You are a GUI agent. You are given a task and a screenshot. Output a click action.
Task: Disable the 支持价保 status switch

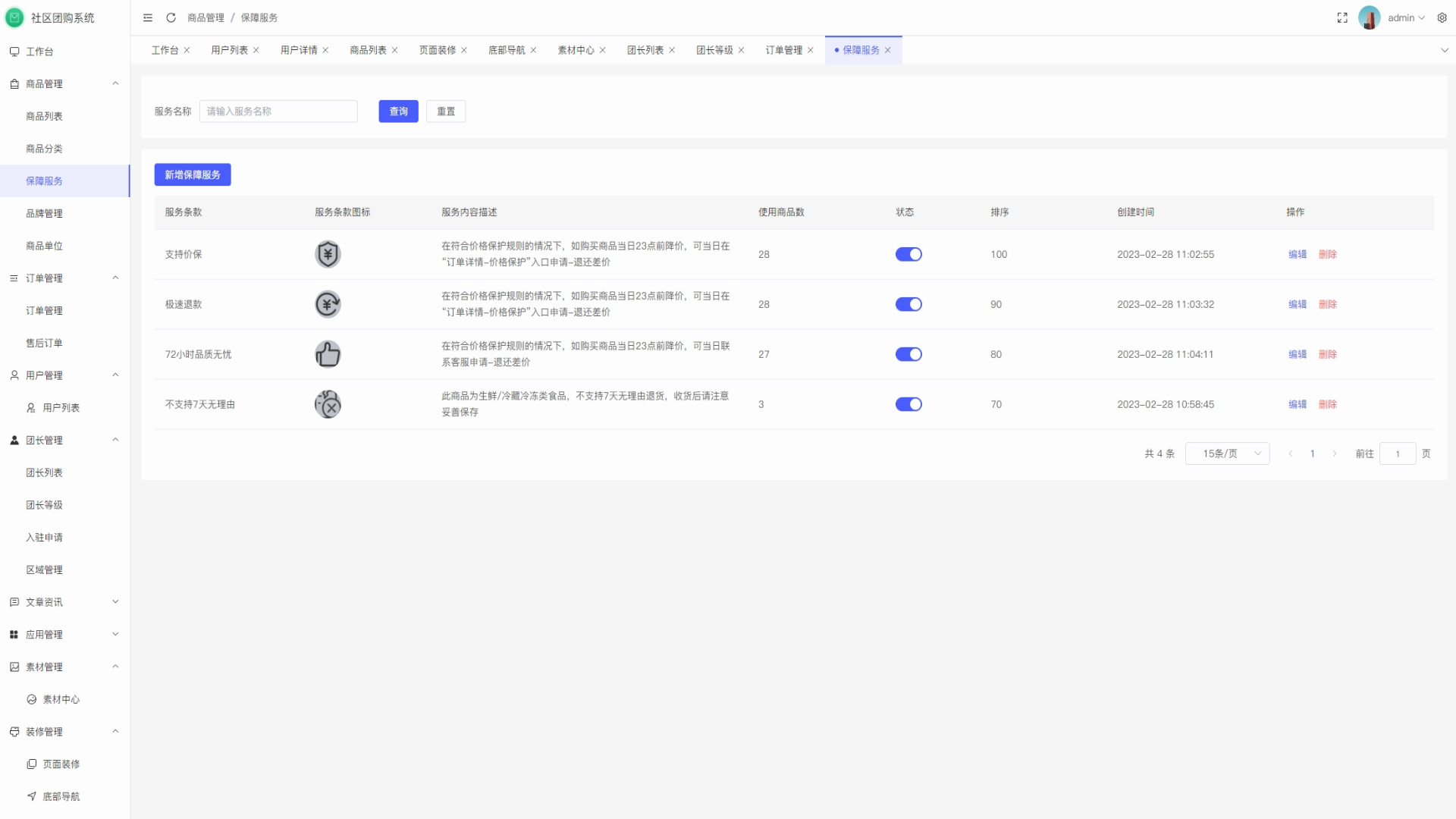pos(908,254)
